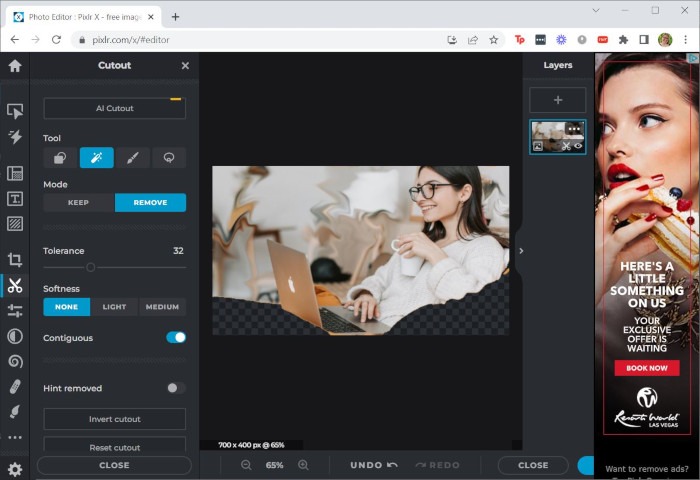Screen dimensions: 700x480
Task: Click the Reset cutout button
Action: click(115, 446)
